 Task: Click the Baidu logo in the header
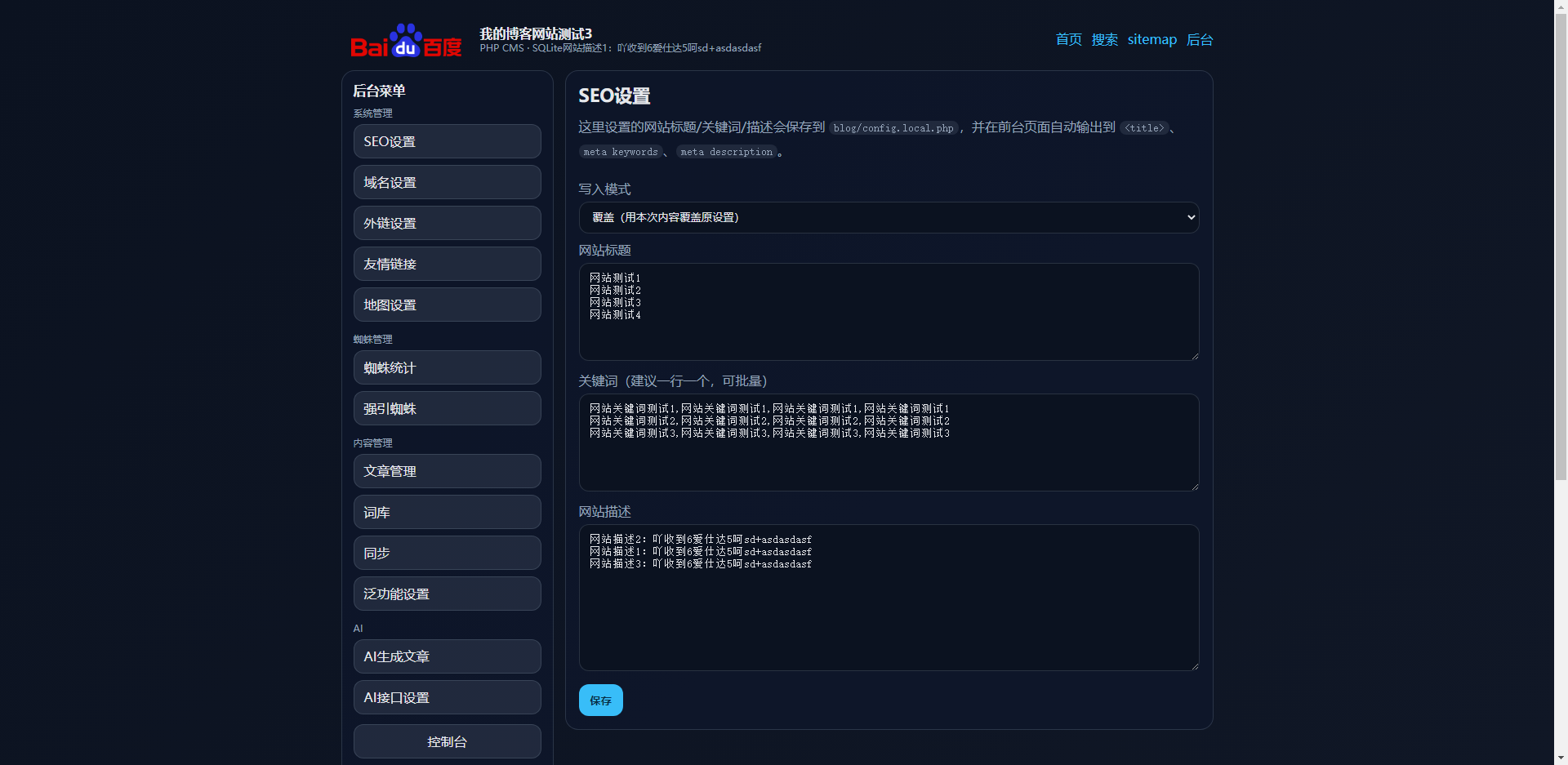406,41
